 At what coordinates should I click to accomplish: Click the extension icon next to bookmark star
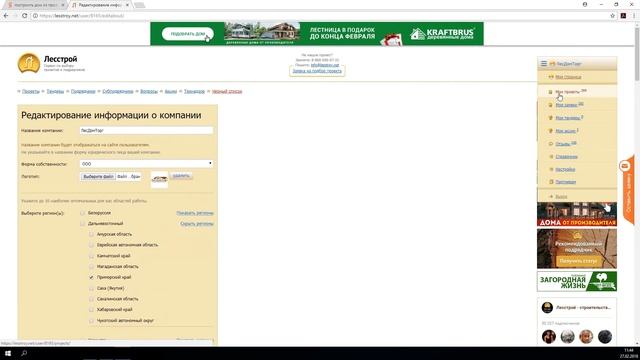[x=623, y=16]
